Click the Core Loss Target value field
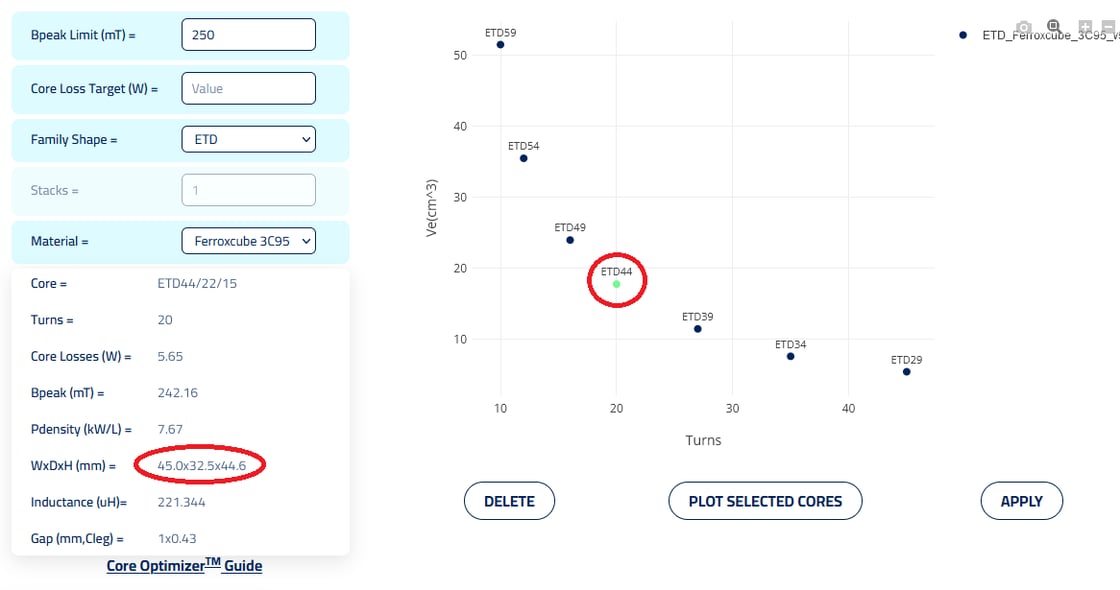The height and width of the screenshot is (590, 1120). [249, 89]
